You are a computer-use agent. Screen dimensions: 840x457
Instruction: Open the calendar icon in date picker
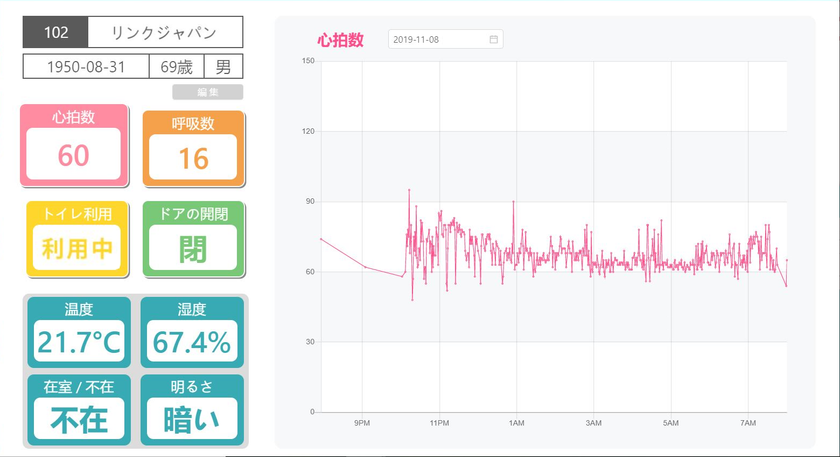pos(493,39)
